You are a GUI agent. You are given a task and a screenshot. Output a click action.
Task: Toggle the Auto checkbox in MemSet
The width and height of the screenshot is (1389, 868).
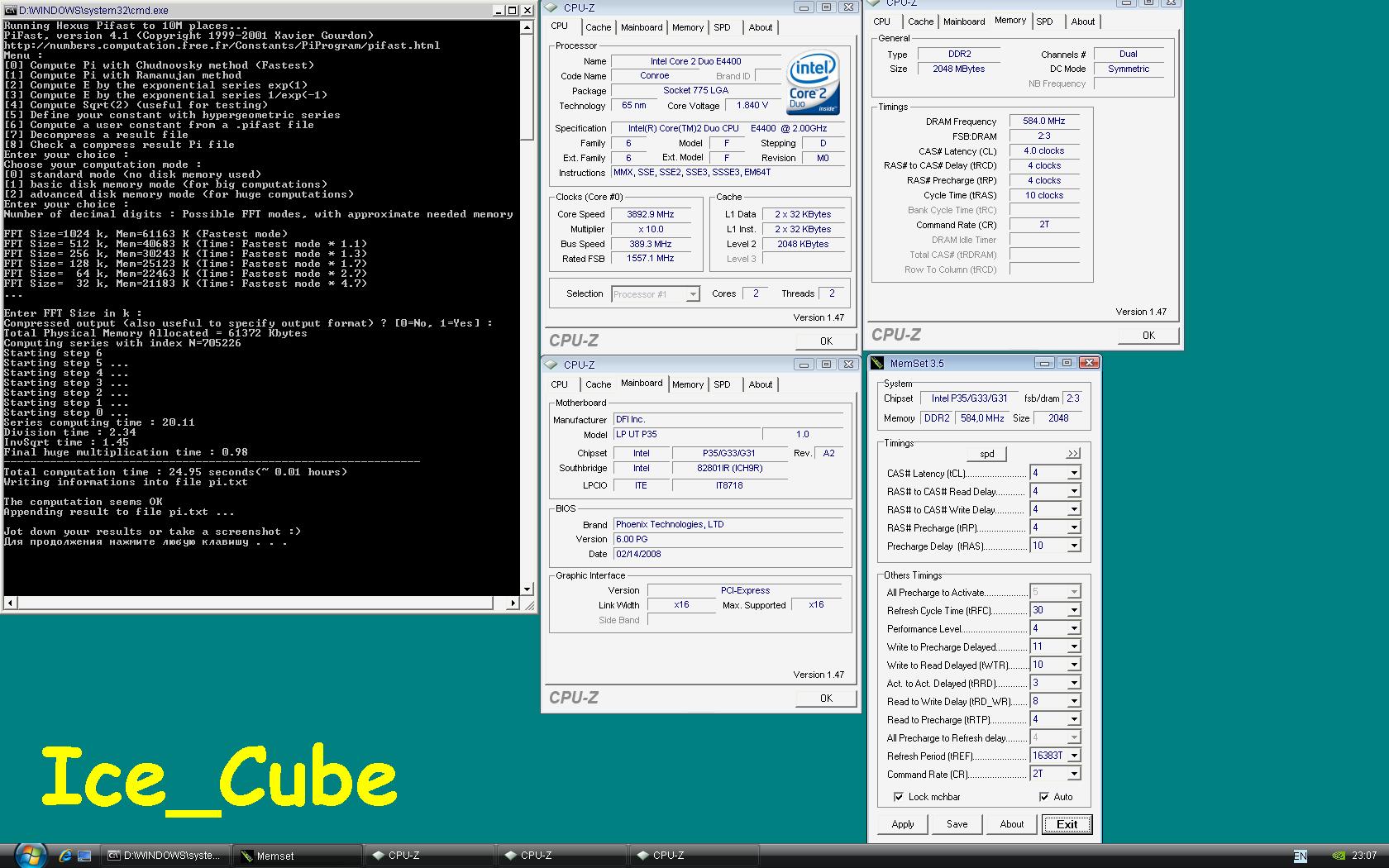coord(1043,797)
